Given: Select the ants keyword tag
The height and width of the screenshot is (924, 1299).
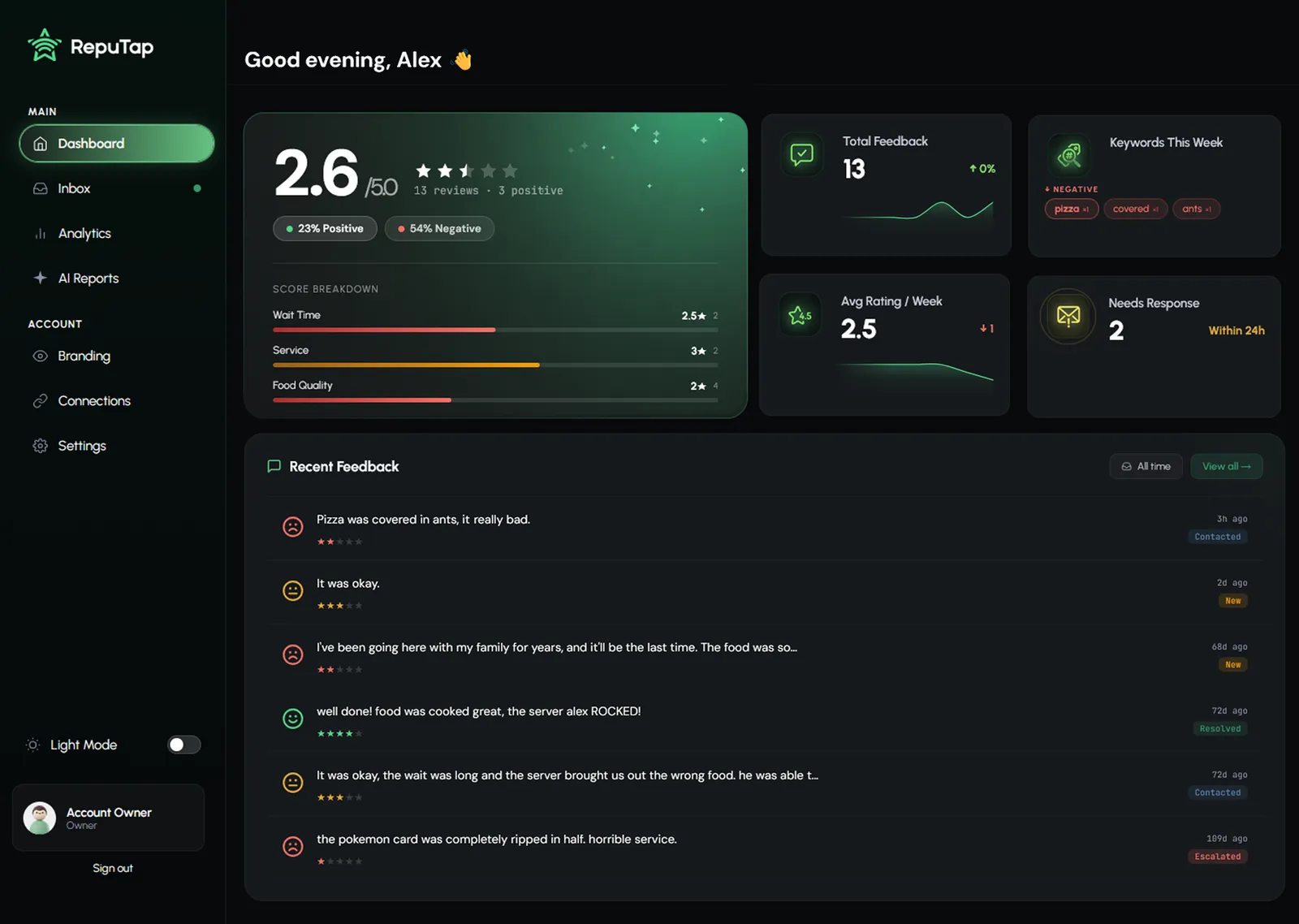Looking at the screenshot, I should [x=1197, y=209].
